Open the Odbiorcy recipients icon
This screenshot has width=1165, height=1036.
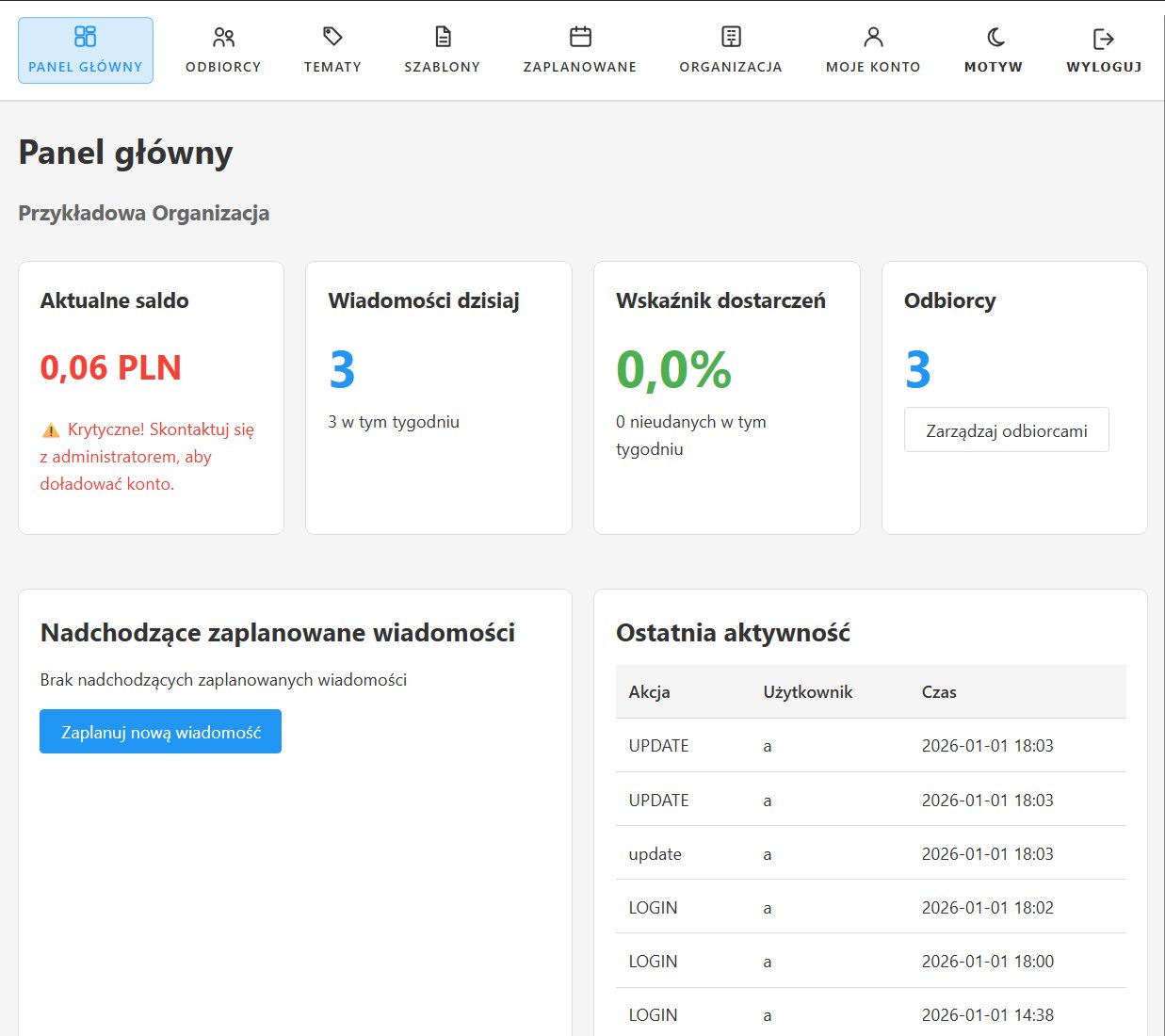tap(223, 38)
